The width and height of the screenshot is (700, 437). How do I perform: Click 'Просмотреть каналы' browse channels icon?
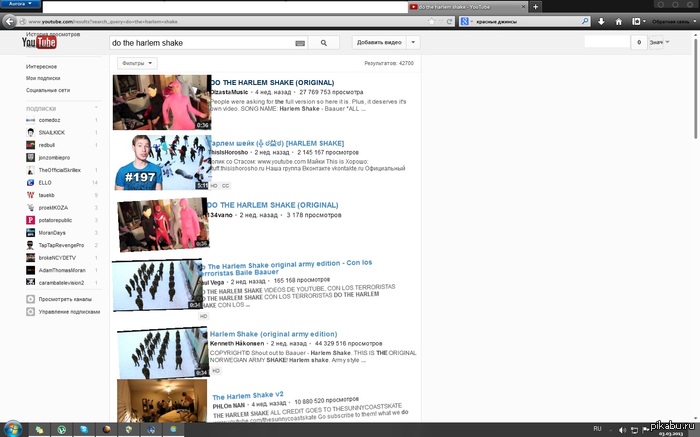point(30,299)
